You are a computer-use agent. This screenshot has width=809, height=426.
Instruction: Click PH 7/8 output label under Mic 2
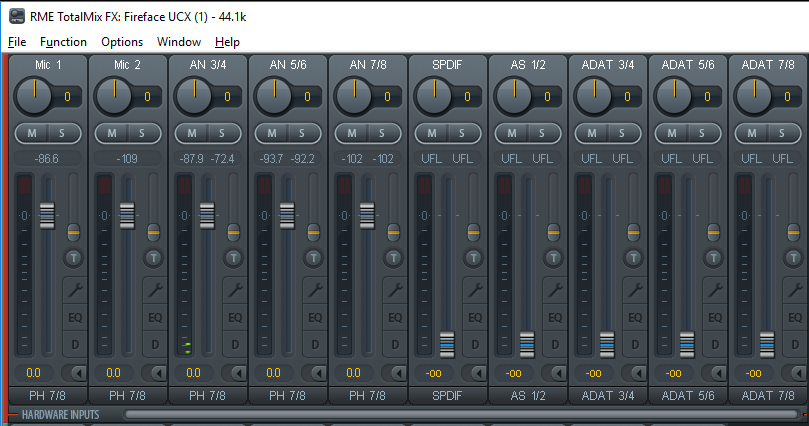(128, 396)
